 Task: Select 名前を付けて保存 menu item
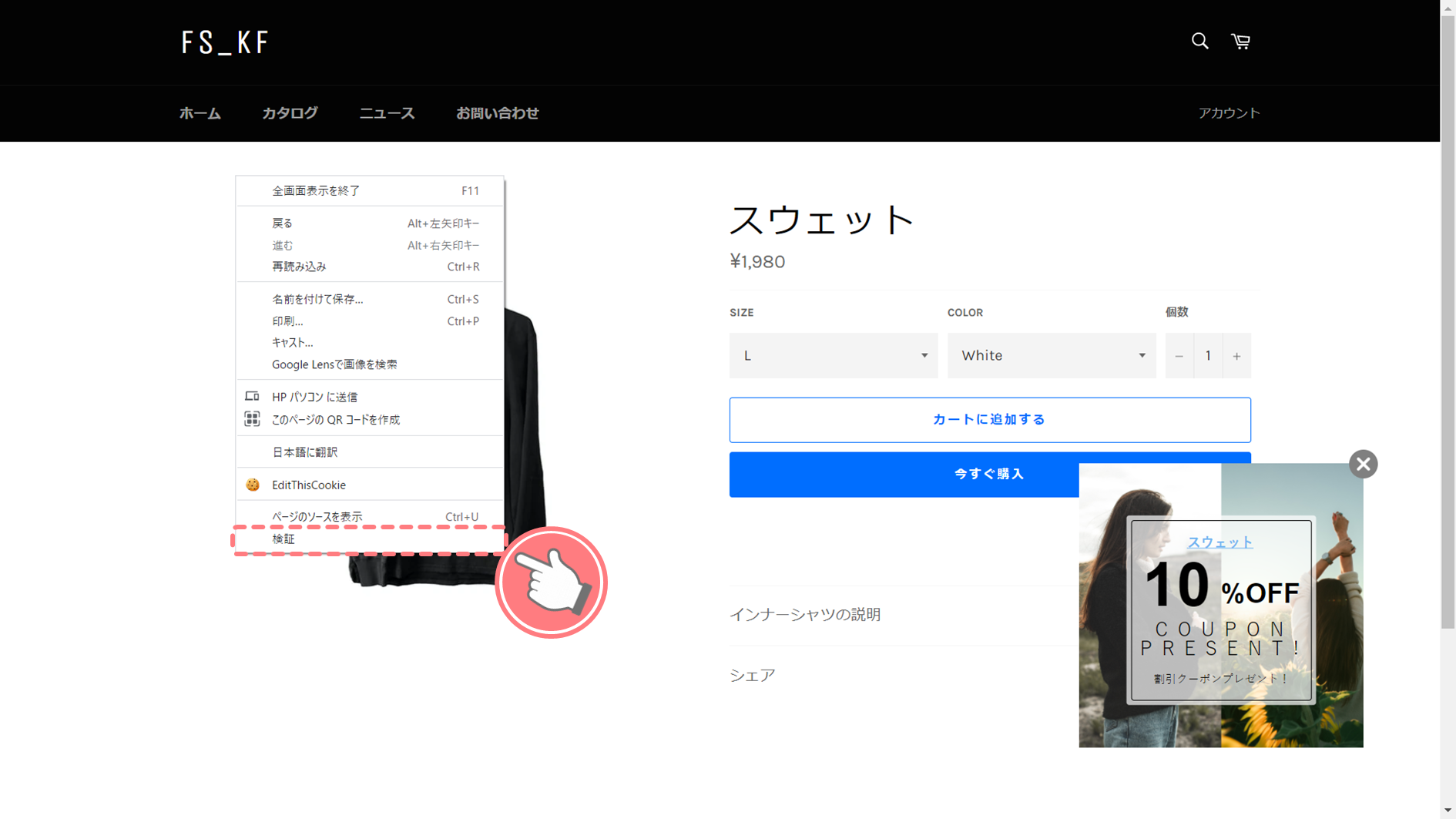point(370,299)
